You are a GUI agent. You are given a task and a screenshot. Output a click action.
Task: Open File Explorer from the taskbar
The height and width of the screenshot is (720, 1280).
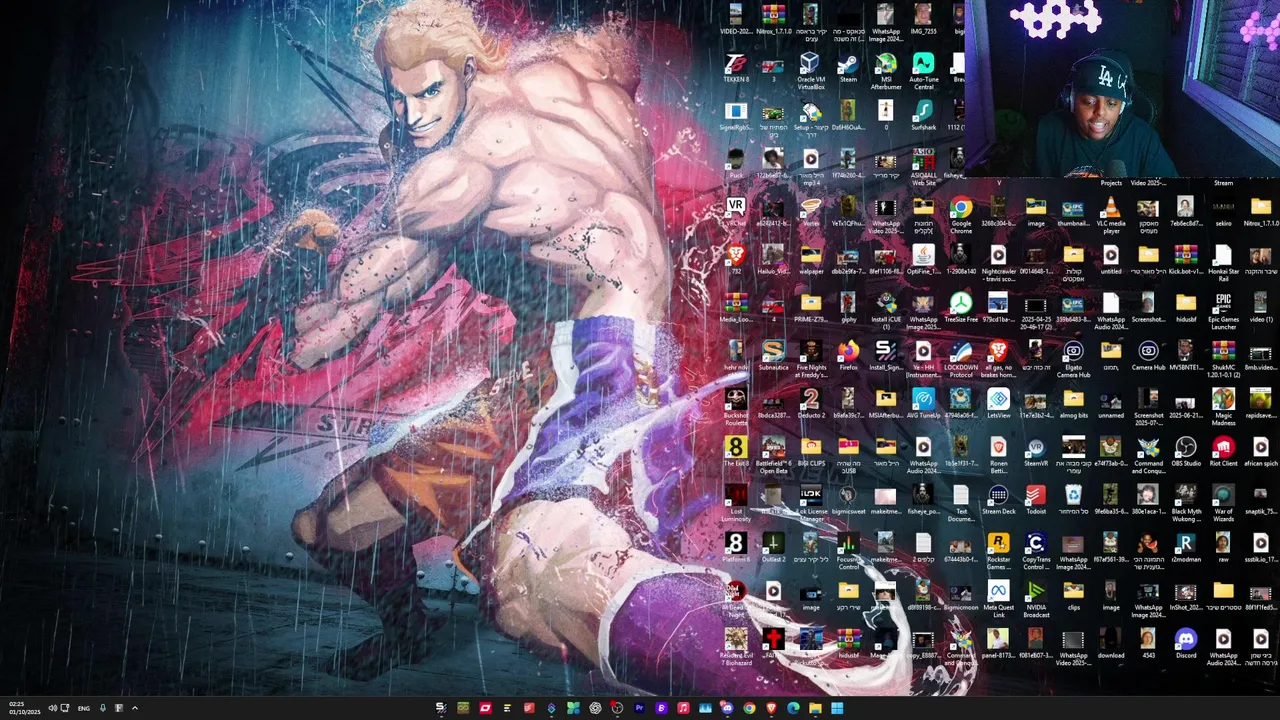(x=815, y=708)
